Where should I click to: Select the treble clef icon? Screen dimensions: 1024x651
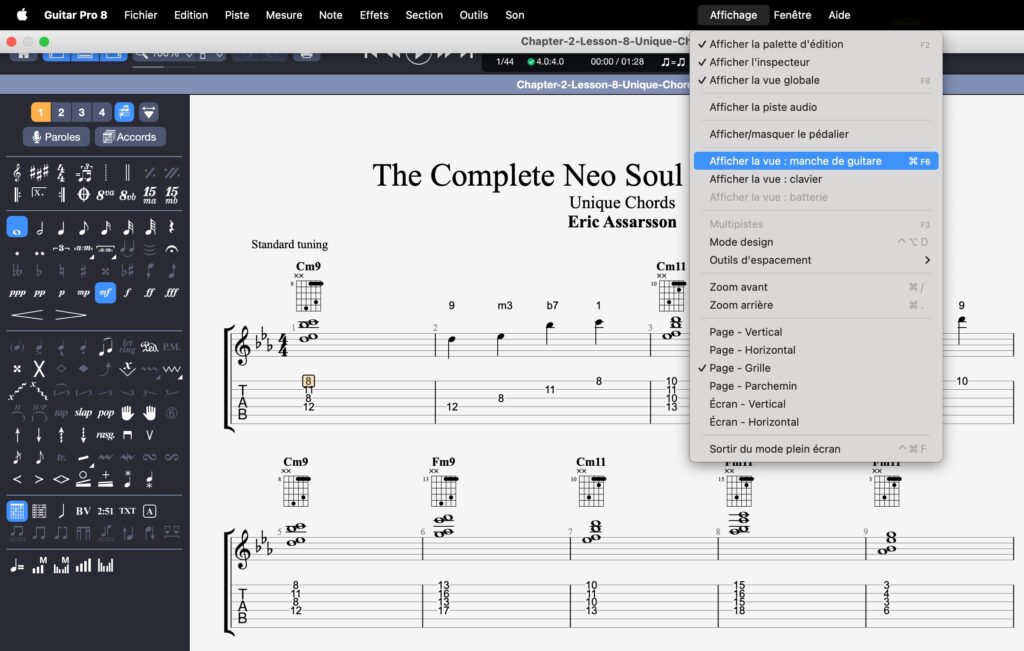click(17, 172)
